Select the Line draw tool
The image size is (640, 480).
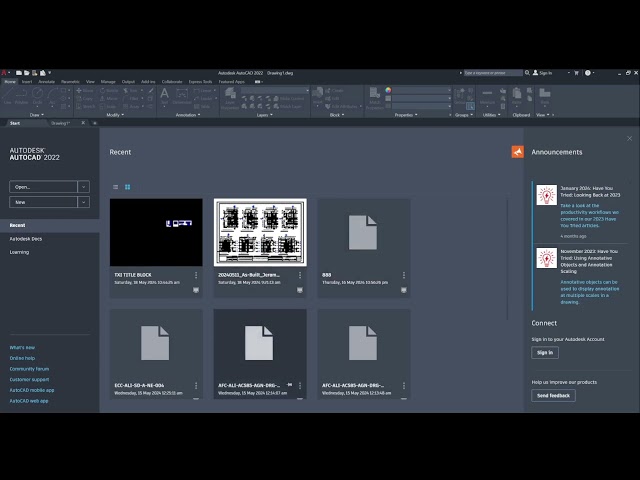pos(7,96)
